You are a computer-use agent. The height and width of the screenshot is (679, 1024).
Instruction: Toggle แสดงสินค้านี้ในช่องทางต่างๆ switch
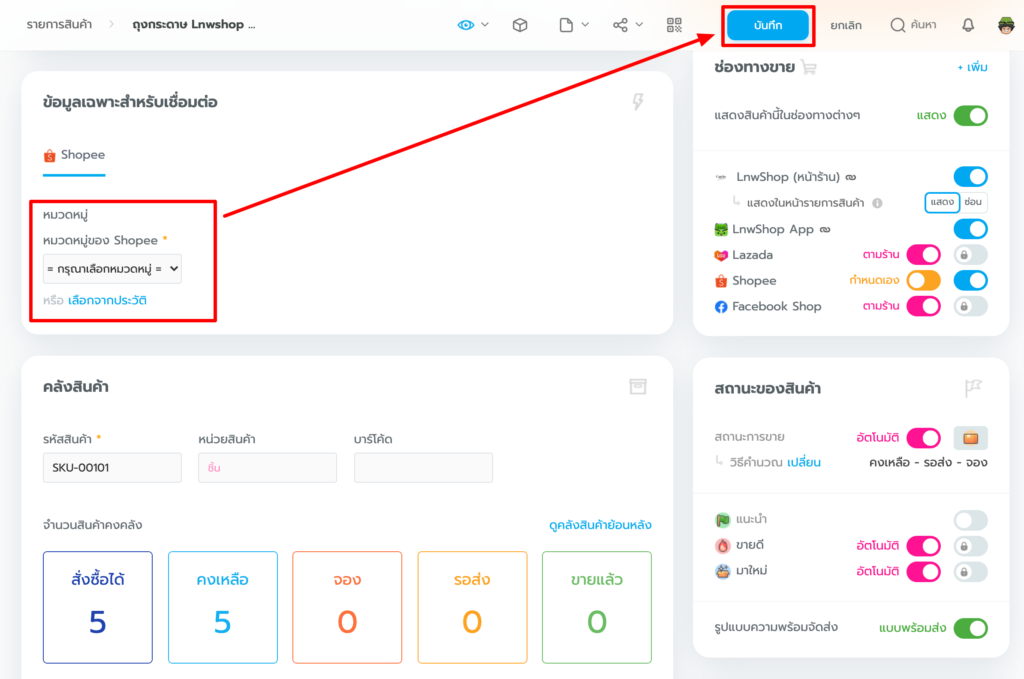tap(970, 115)
